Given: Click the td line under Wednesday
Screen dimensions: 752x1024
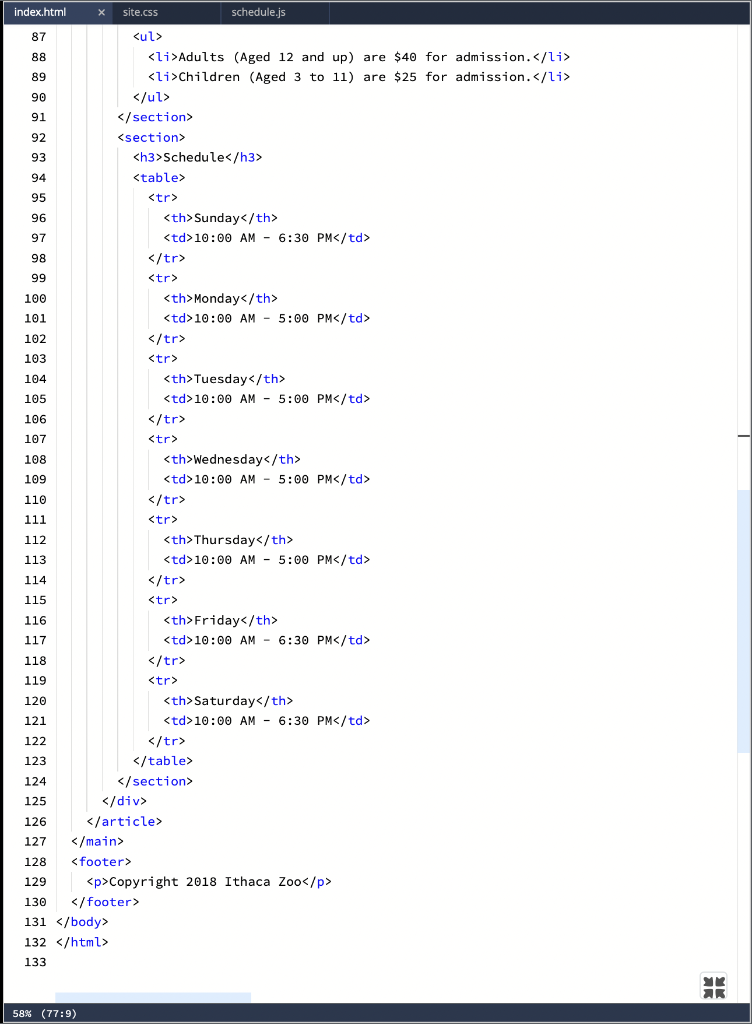Looking at the screenshot, I should (266, 479).
